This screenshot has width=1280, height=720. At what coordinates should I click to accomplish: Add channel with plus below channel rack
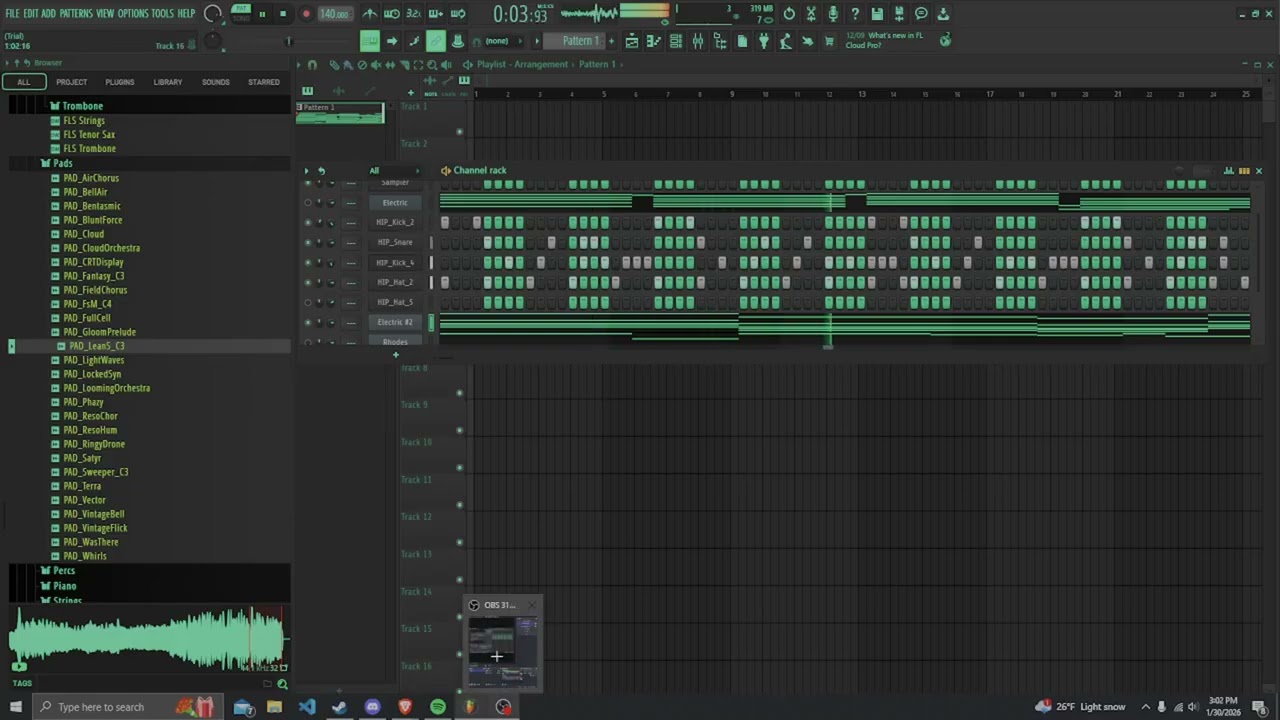[x=395, y=354]
